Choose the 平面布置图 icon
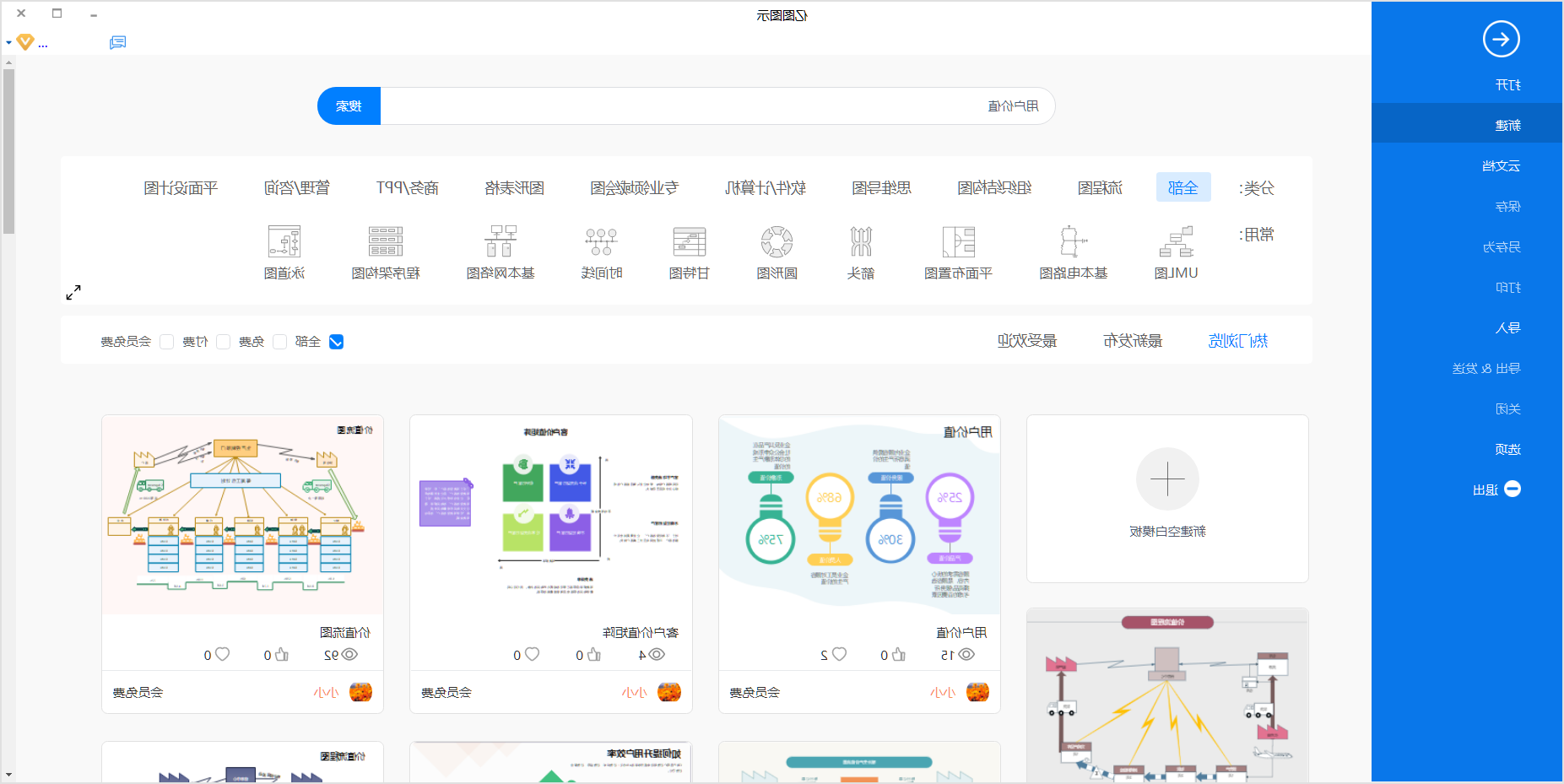 [x=958, y=241]
